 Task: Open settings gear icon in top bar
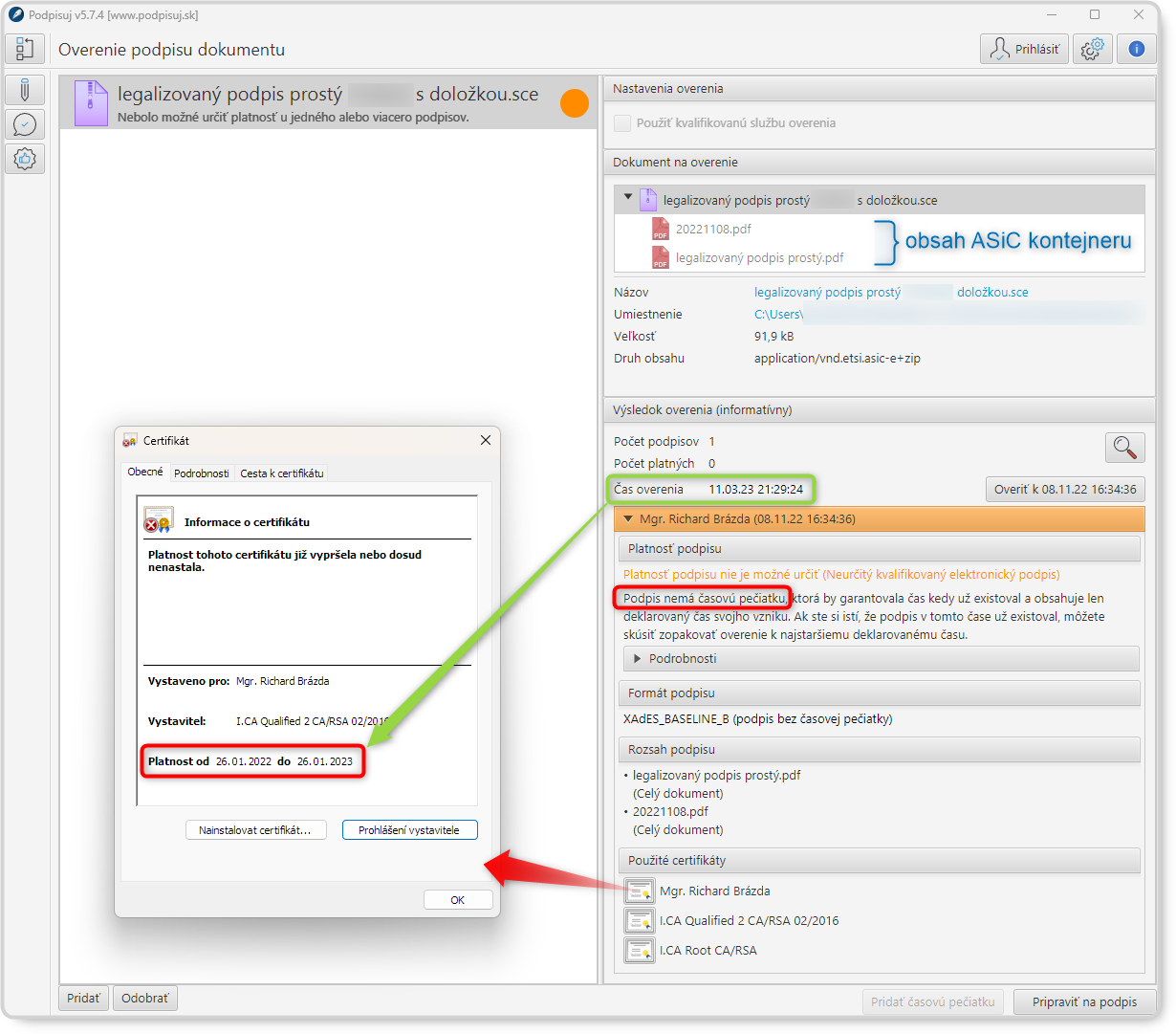tap(1092, 49)
